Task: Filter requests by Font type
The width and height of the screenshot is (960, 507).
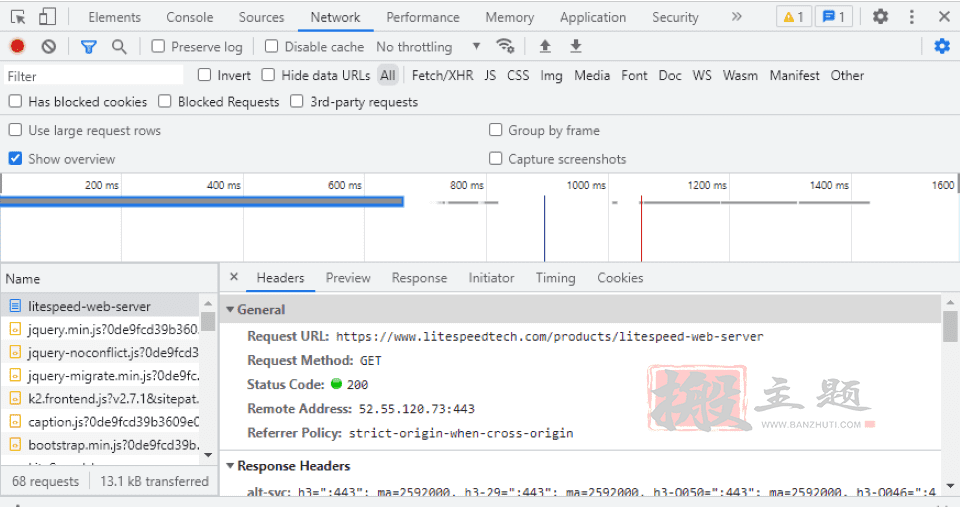Action: 634,75
